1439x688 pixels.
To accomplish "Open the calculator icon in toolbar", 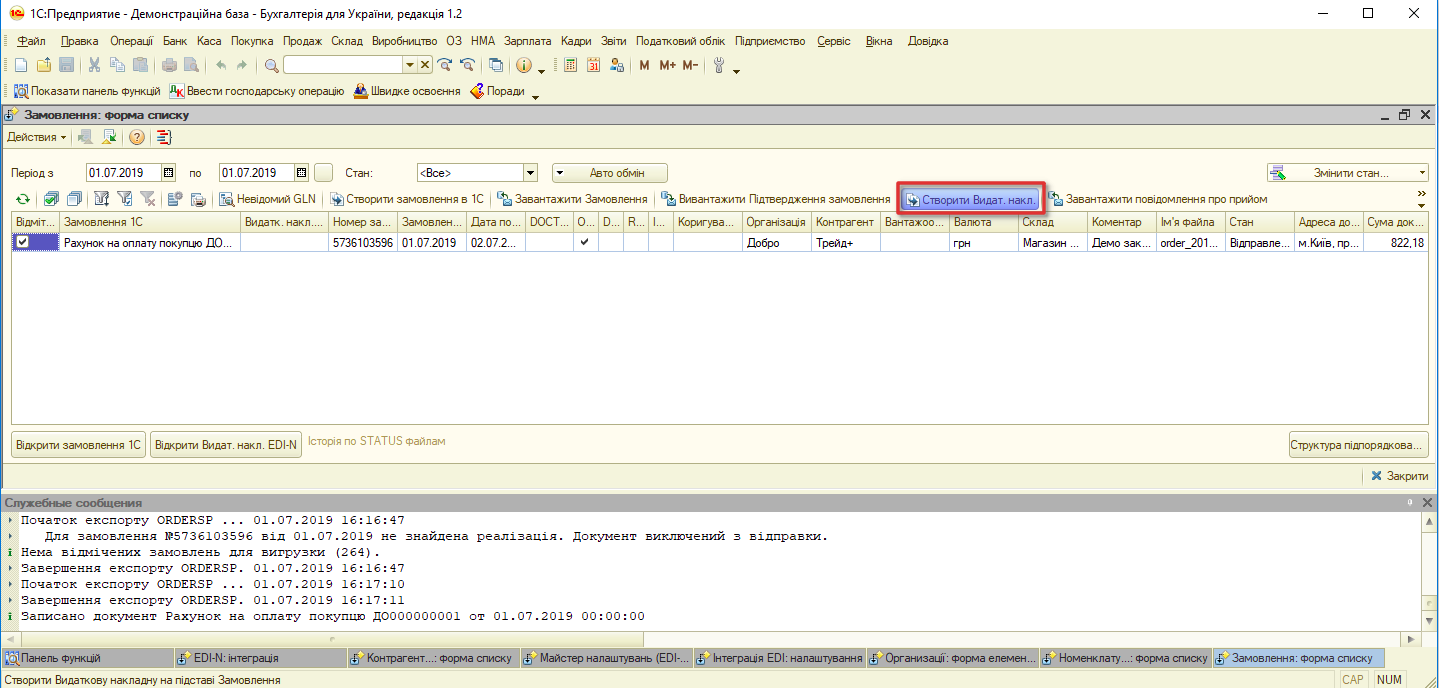I will tap(570, 65).
